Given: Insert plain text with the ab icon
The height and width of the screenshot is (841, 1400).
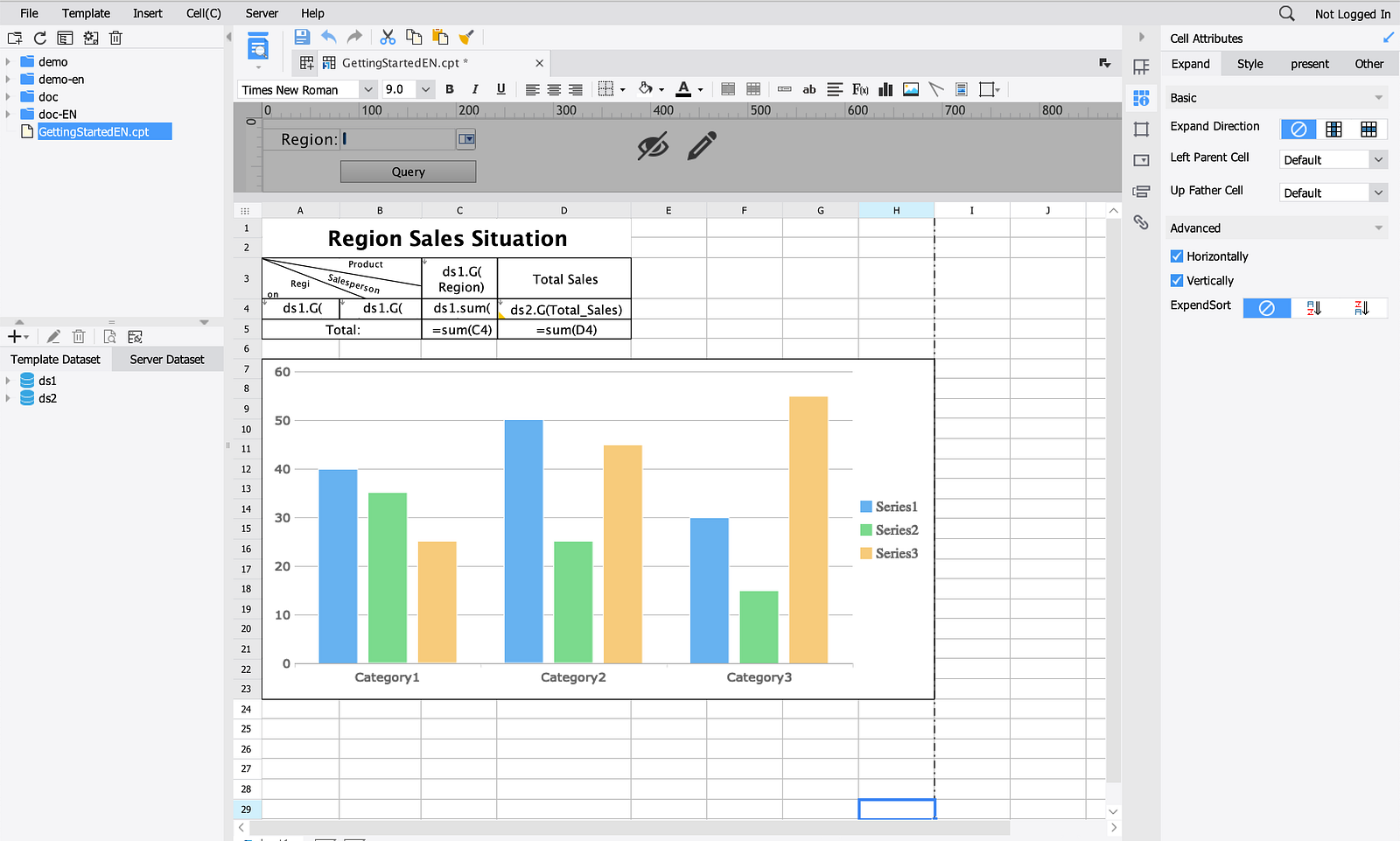Looking at the screenshot, I should (x=809, y=89).
